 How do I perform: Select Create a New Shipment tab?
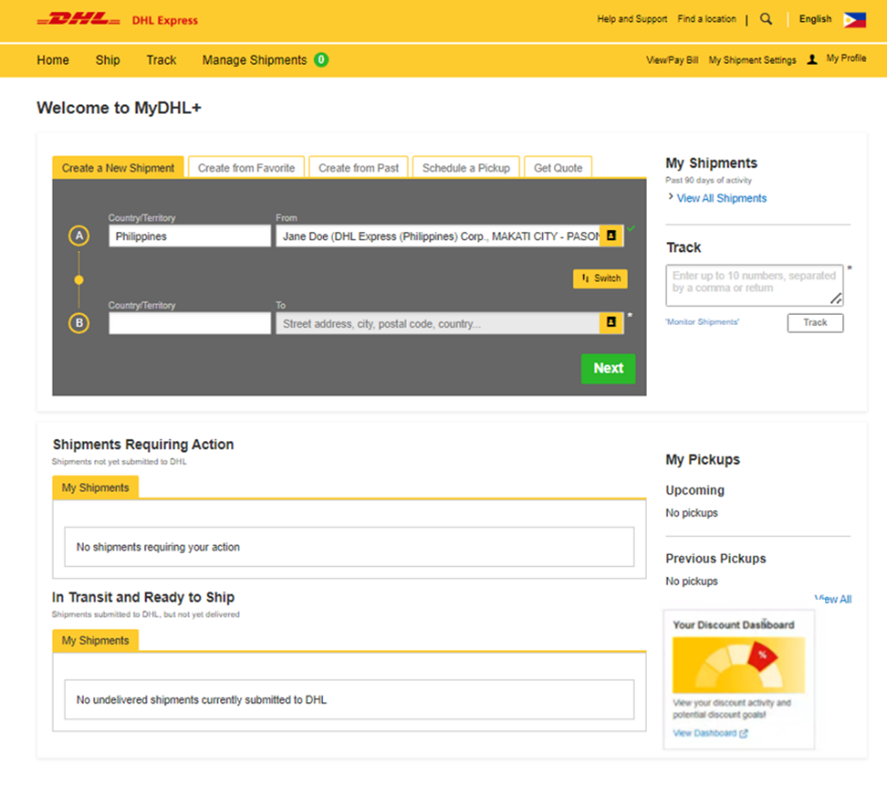click(x=118, y=167)
